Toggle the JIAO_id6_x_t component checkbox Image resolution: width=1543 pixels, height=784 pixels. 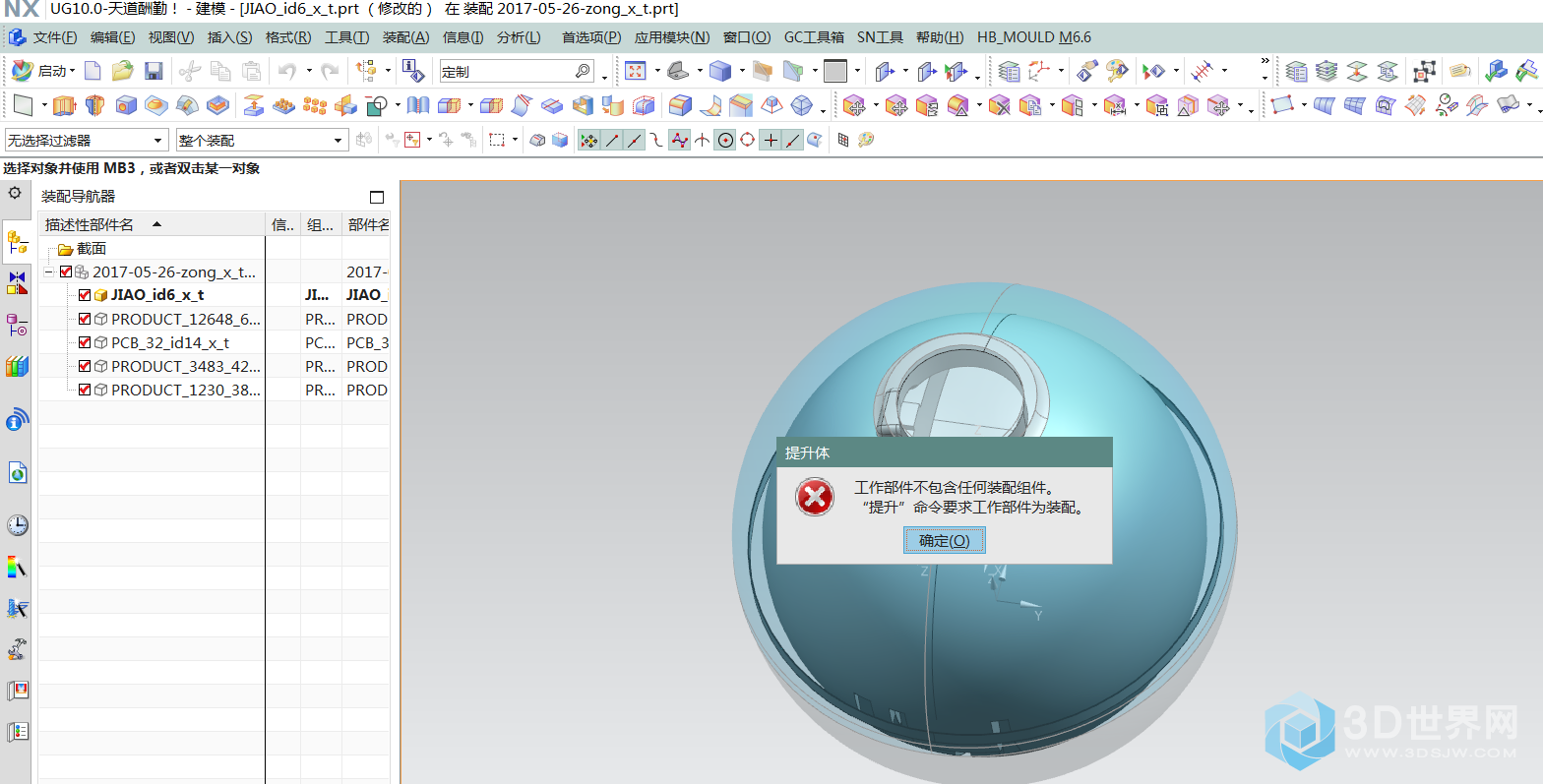pos(85,295)
